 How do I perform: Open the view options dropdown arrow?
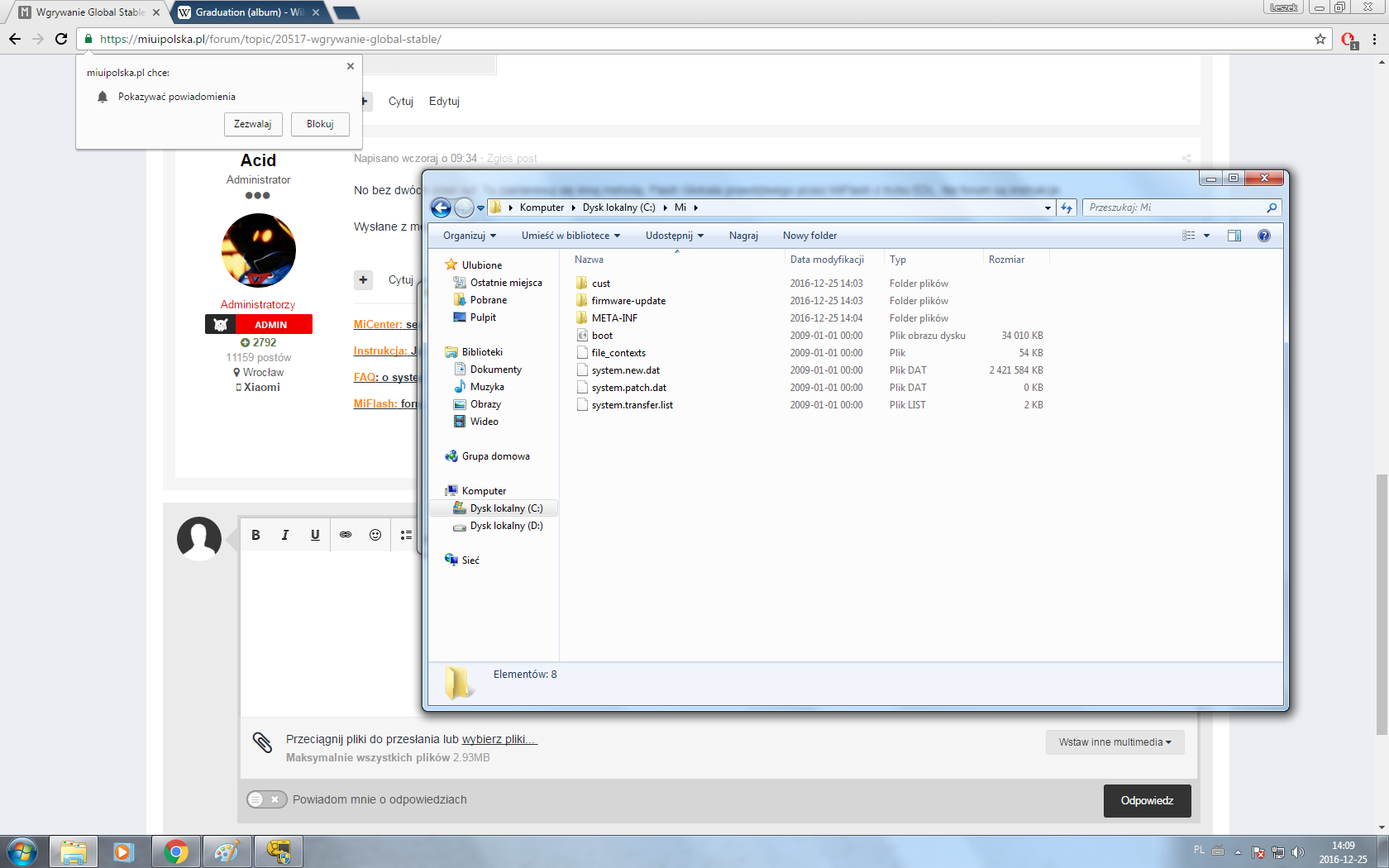(1207, 236)
